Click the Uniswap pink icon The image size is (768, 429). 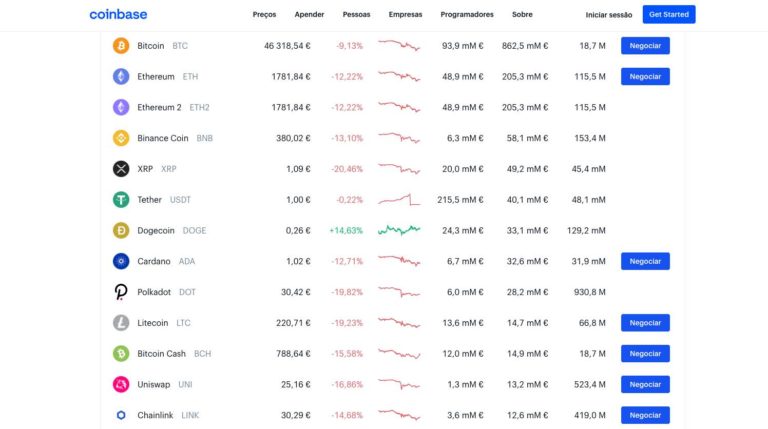[121, 384]
